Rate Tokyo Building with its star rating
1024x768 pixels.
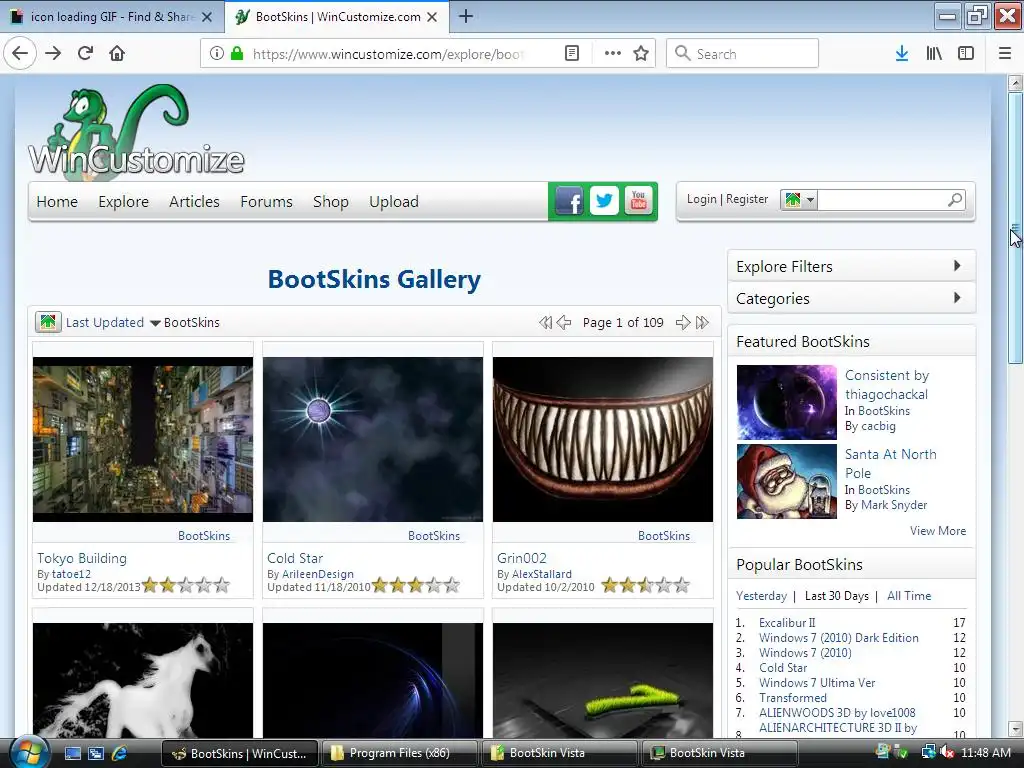tap(186, 585)
